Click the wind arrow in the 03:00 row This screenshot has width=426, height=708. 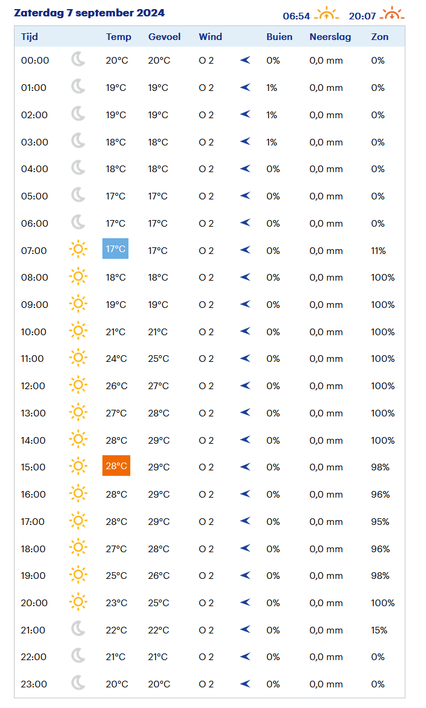245,141
